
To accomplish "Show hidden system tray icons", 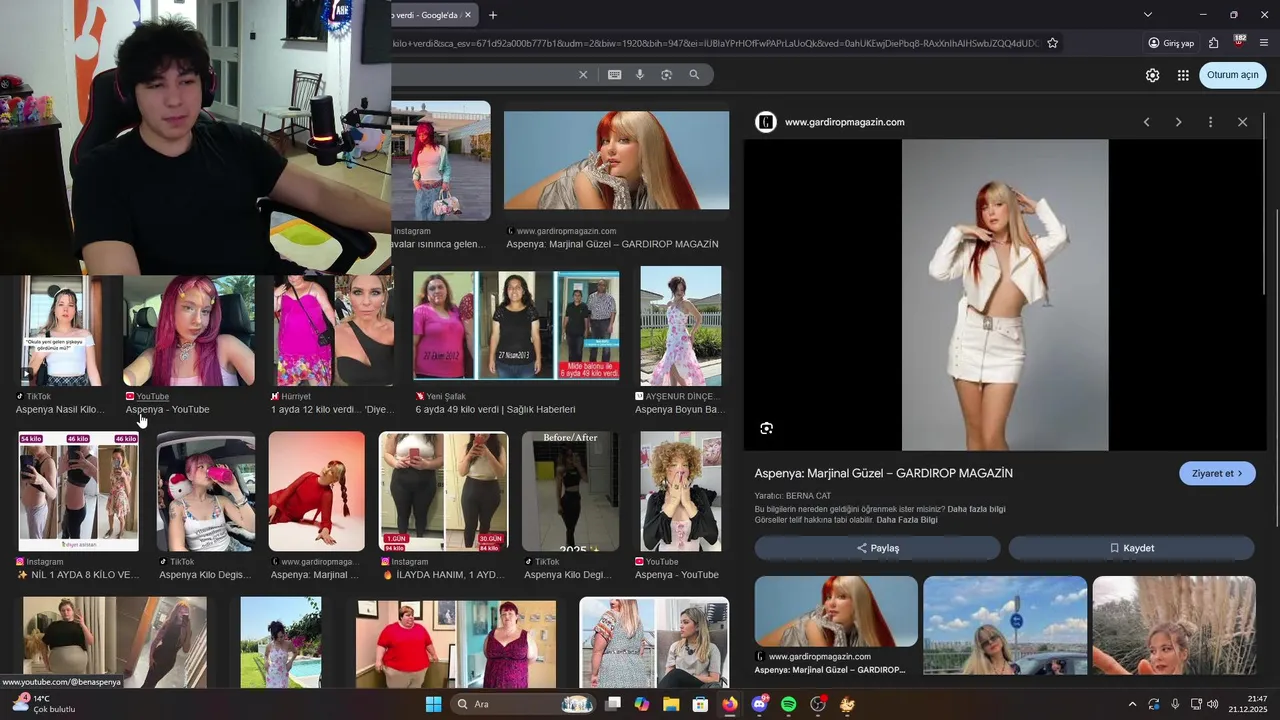I will click(1132, 704).
